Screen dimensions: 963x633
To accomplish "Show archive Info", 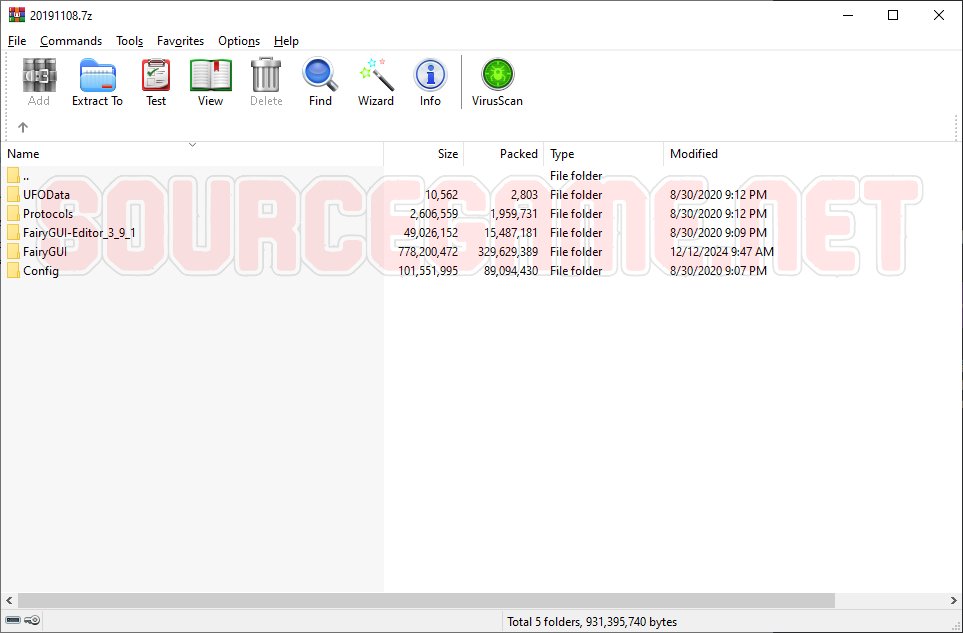I will (430, 82).
